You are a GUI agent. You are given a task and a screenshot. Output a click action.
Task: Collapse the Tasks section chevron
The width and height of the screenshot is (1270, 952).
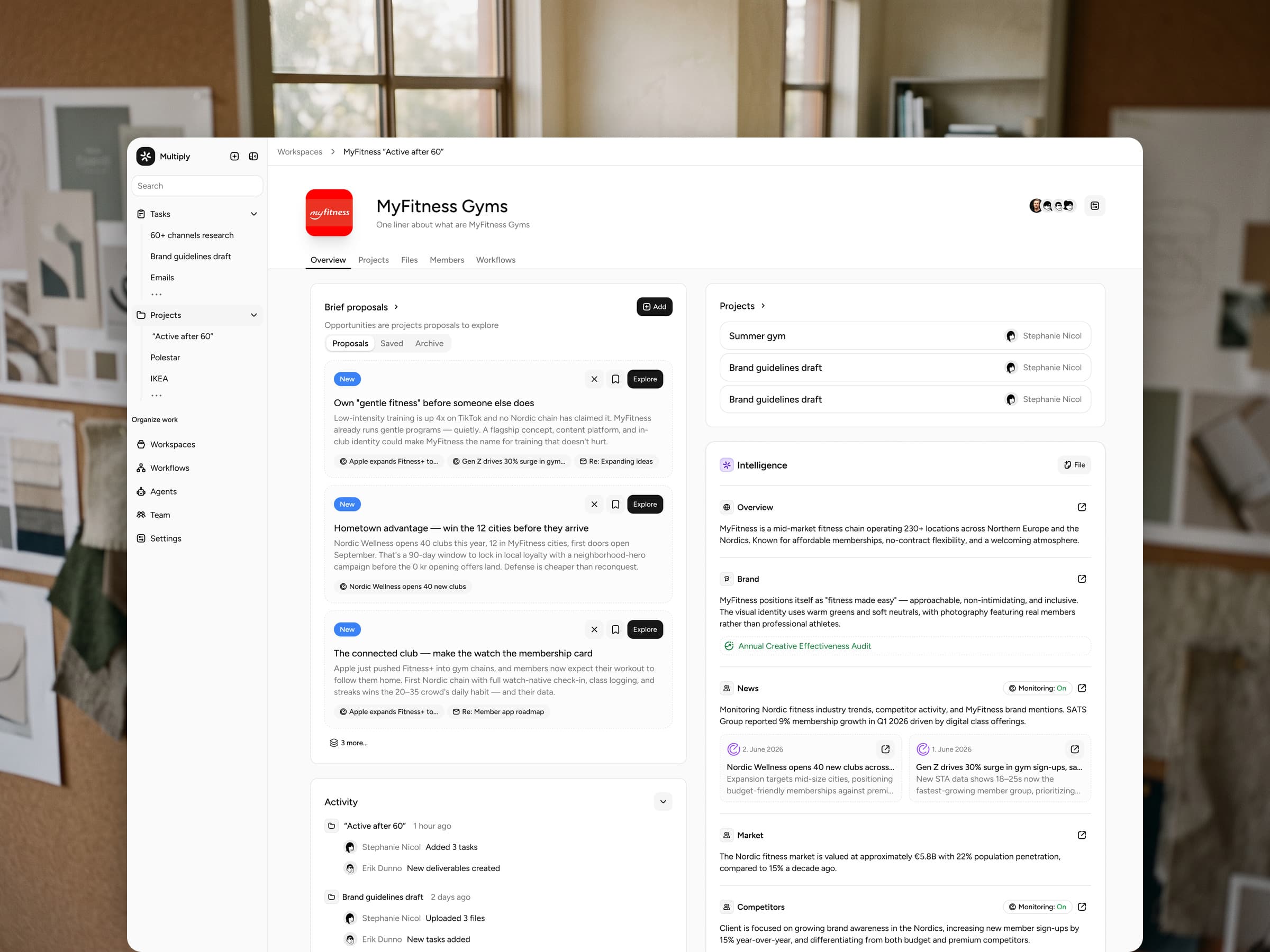click(254, 214)
